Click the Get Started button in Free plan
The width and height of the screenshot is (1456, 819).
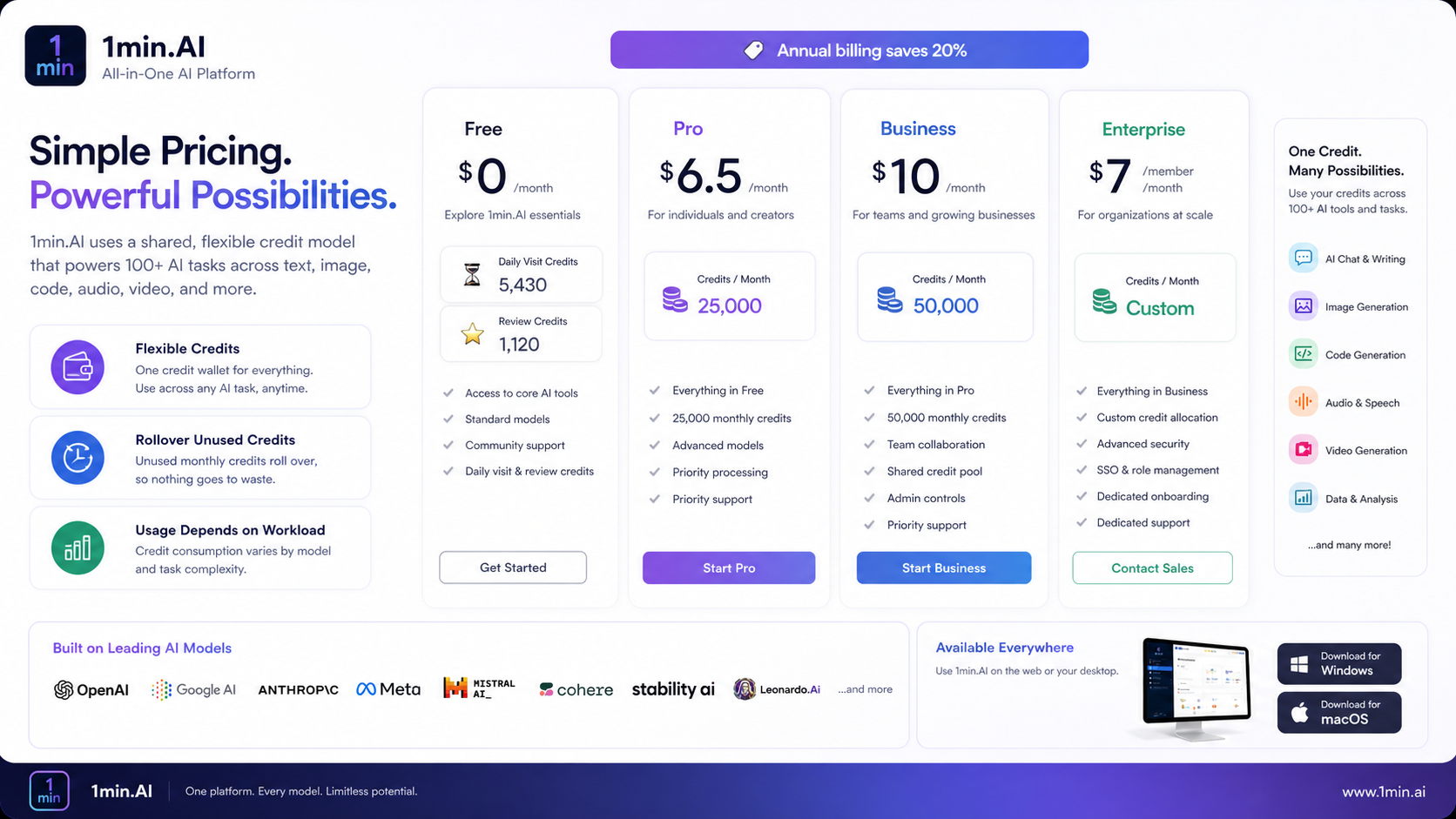(513, 567)
